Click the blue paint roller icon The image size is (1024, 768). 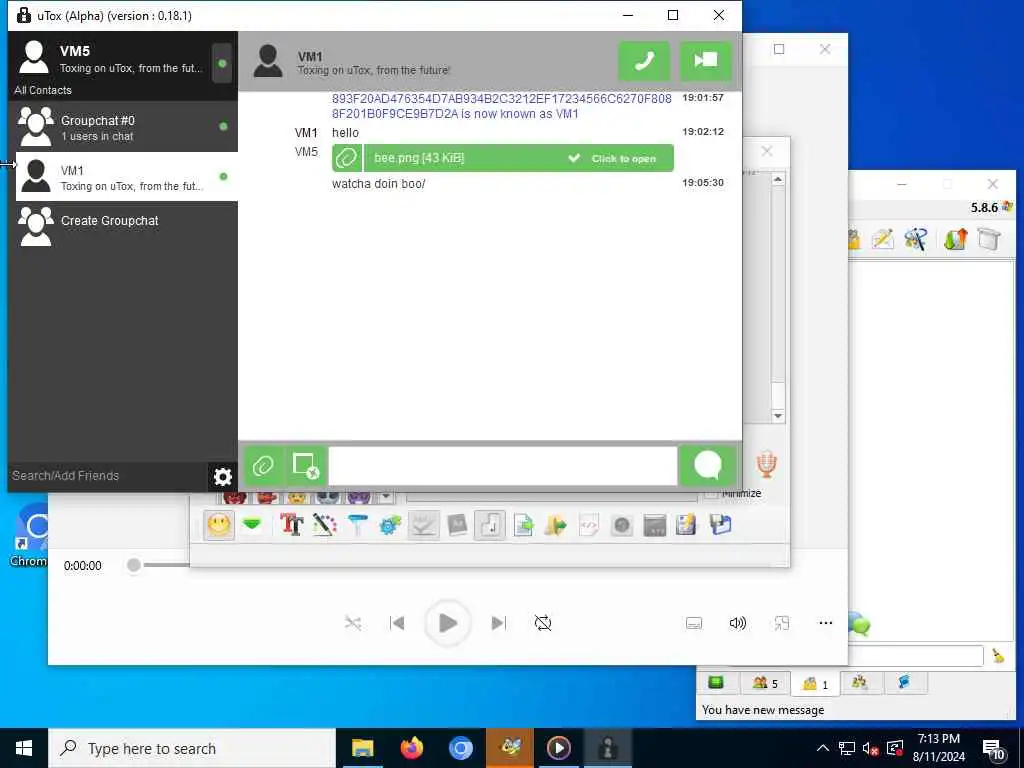click(357, 524)
